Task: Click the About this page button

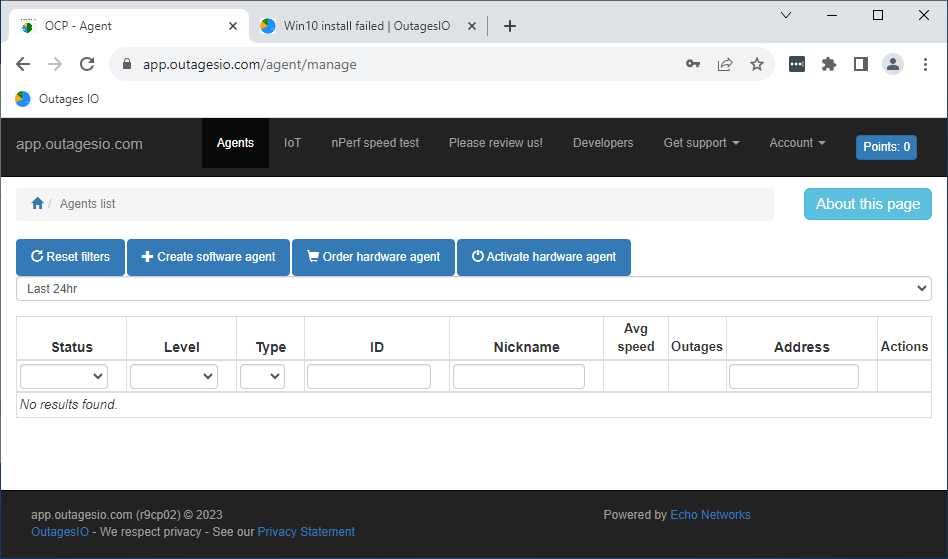Action: 868,204
